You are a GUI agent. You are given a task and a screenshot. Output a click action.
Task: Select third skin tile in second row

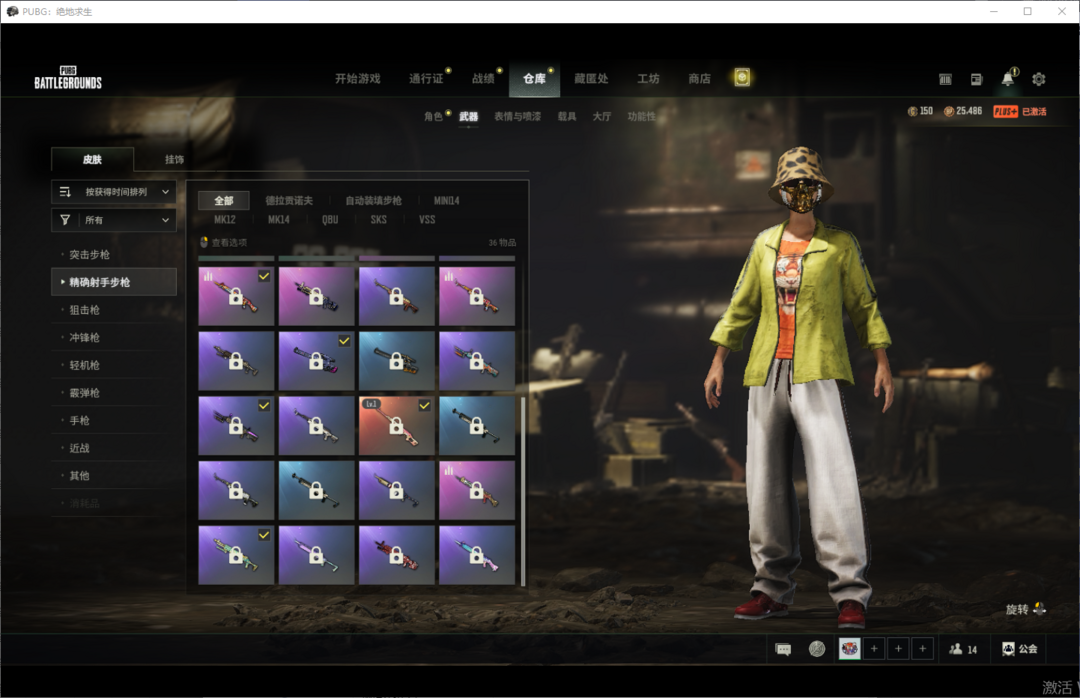(397, 361)
